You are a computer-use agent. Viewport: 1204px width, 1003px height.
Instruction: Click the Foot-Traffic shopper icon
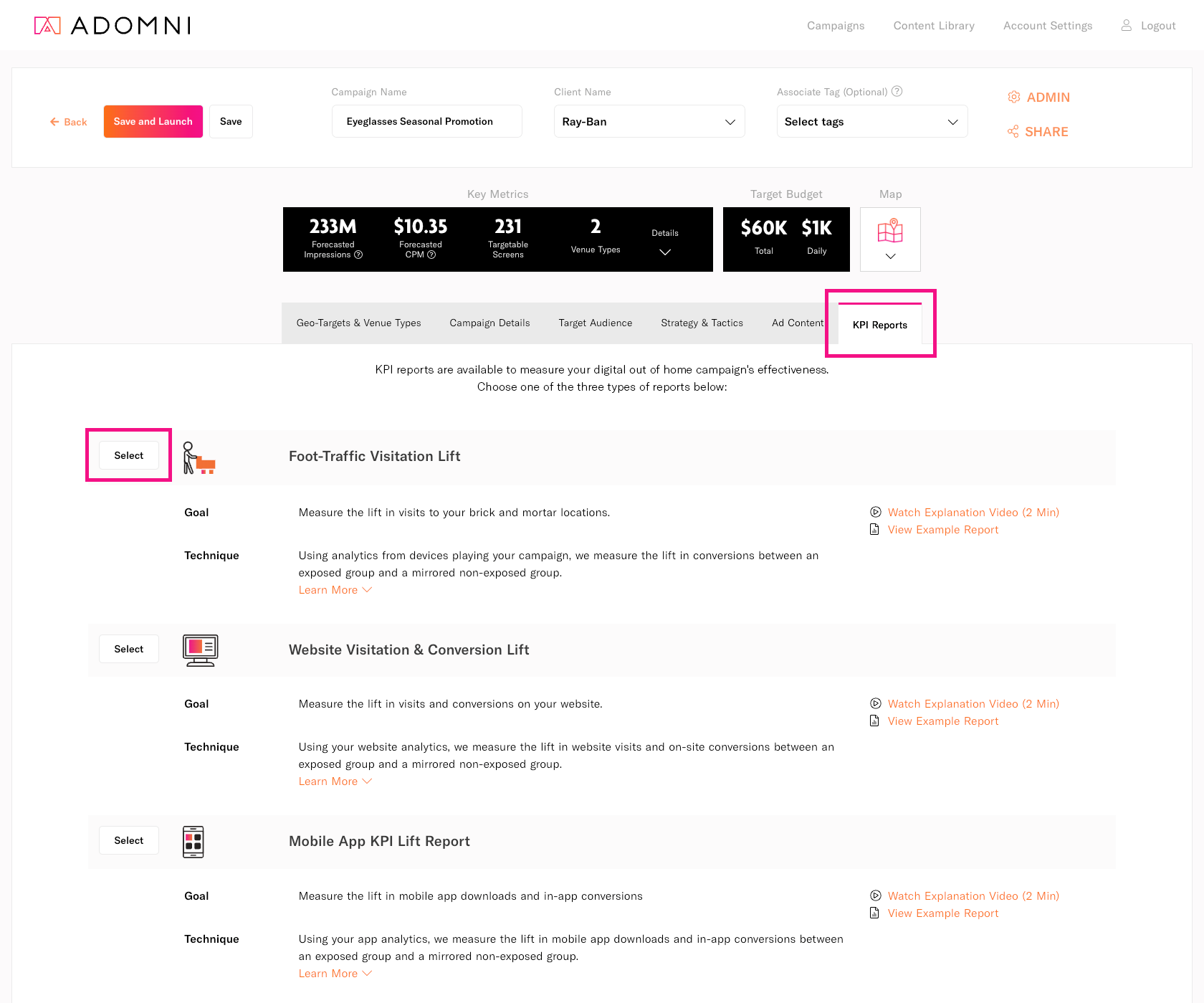tap(199, 457)
